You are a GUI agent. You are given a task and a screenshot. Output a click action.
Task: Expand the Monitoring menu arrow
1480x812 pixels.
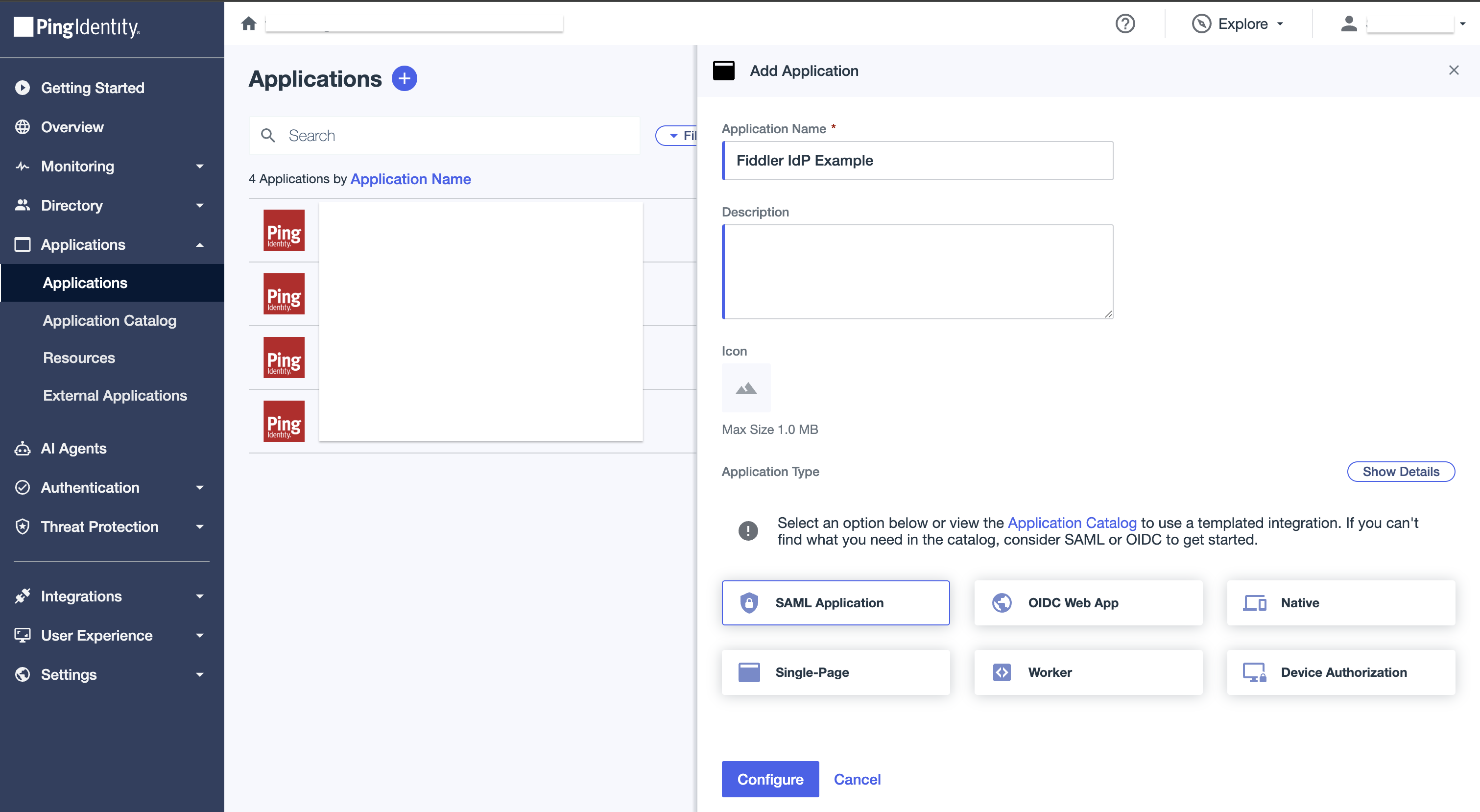[199, 166]
